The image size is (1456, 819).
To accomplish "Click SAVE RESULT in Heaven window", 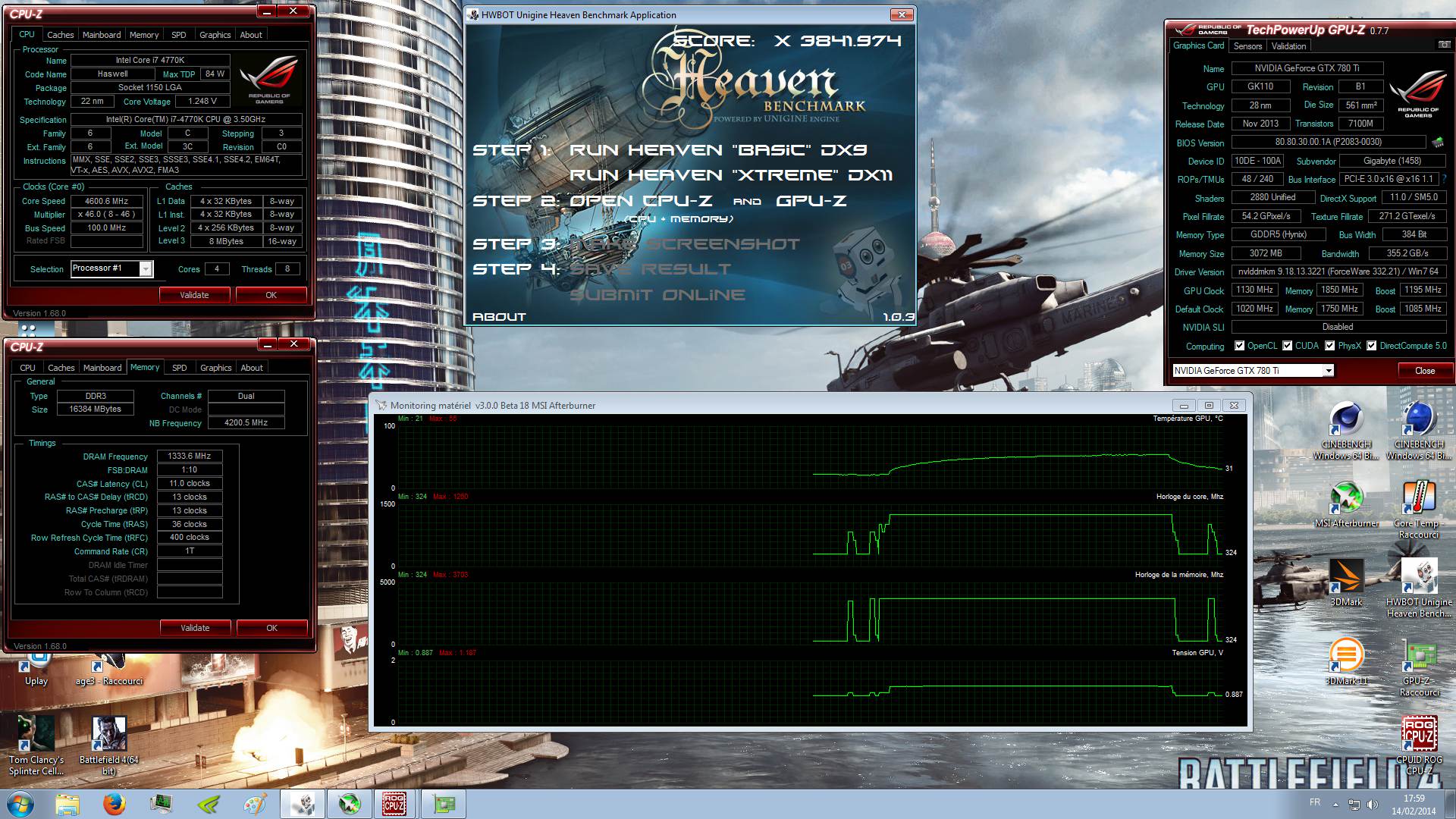I will click(x=650, y=269).
